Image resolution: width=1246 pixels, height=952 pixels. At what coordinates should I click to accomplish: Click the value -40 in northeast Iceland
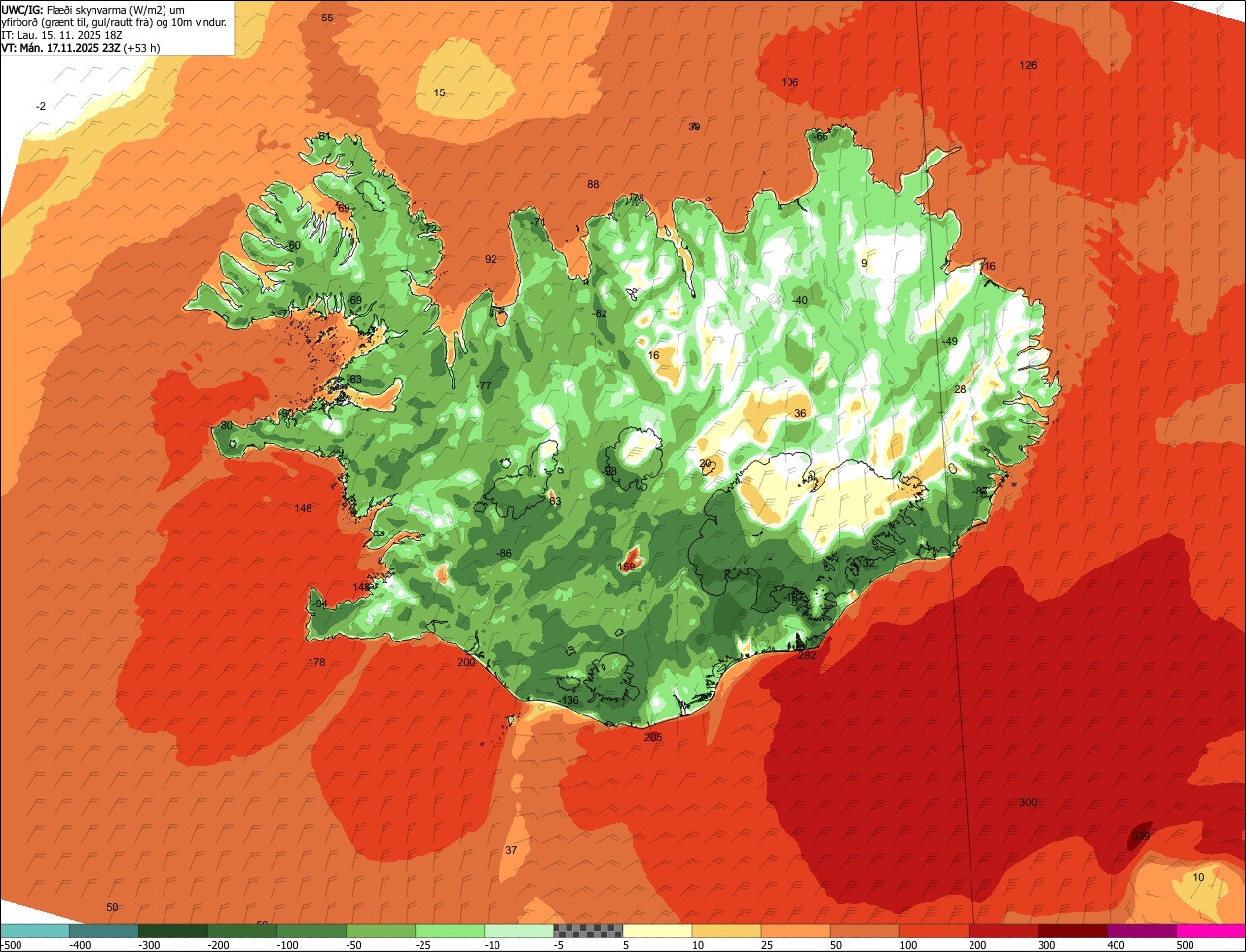(800, 301)
